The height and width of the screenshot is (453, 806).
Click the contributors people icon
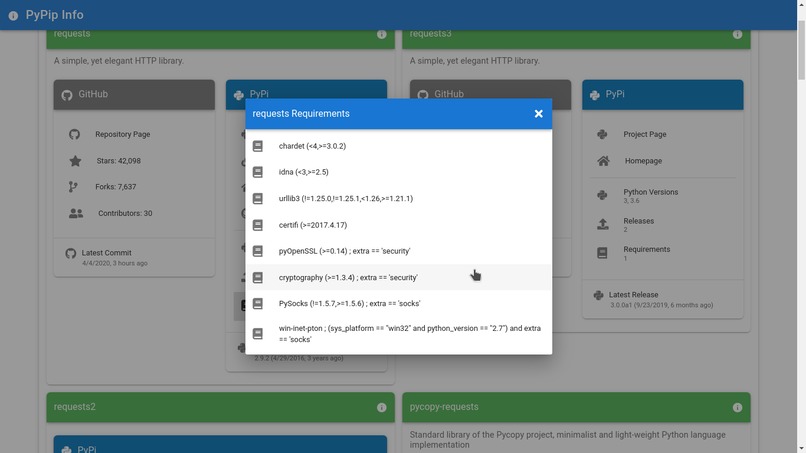[76, 213]
